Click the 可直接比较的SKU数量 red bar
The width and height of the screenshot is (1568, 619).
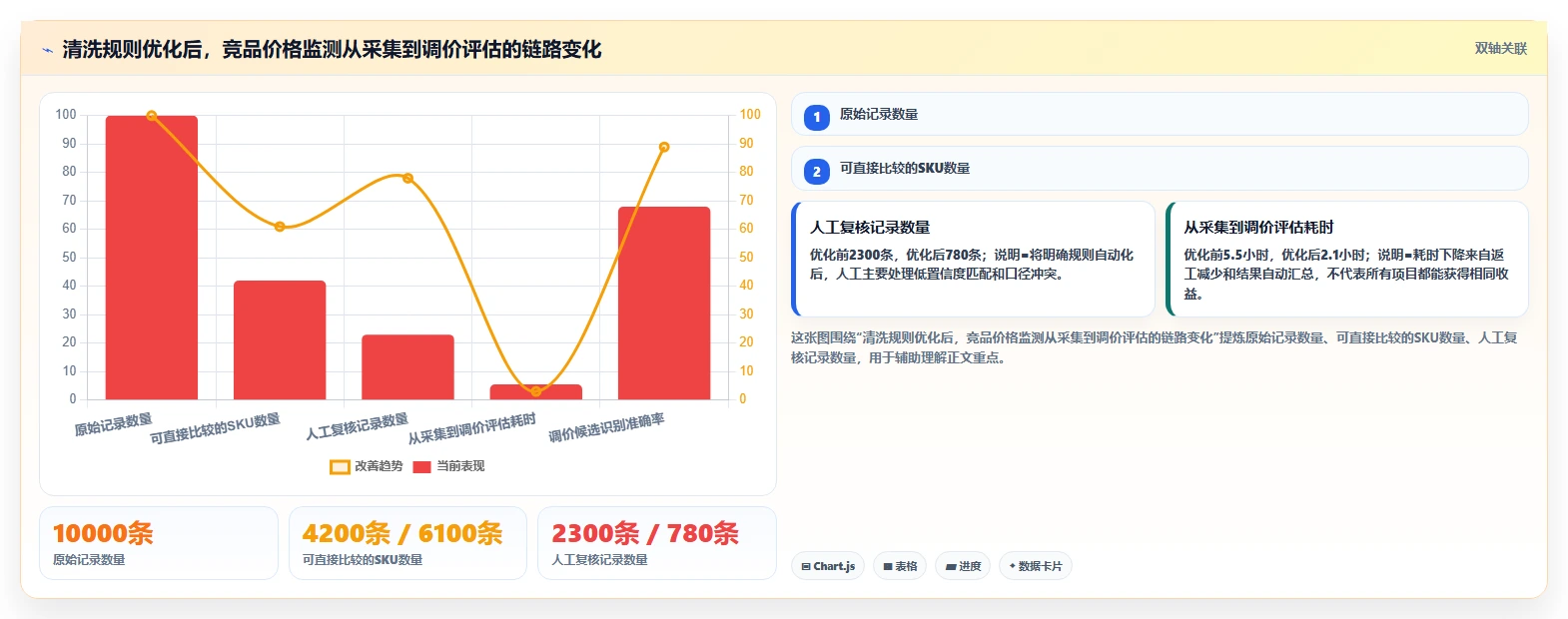tap(280, 340)
